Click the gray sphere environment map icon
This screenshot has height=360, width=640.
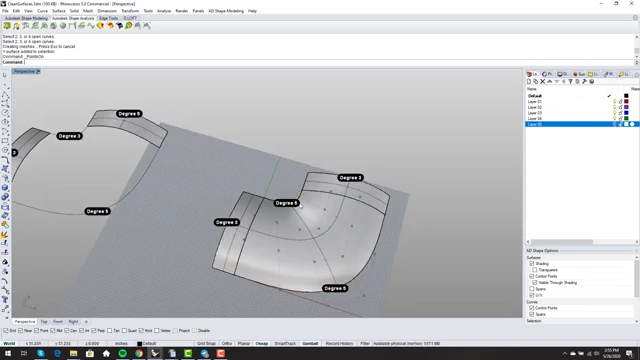pos(63,26)
